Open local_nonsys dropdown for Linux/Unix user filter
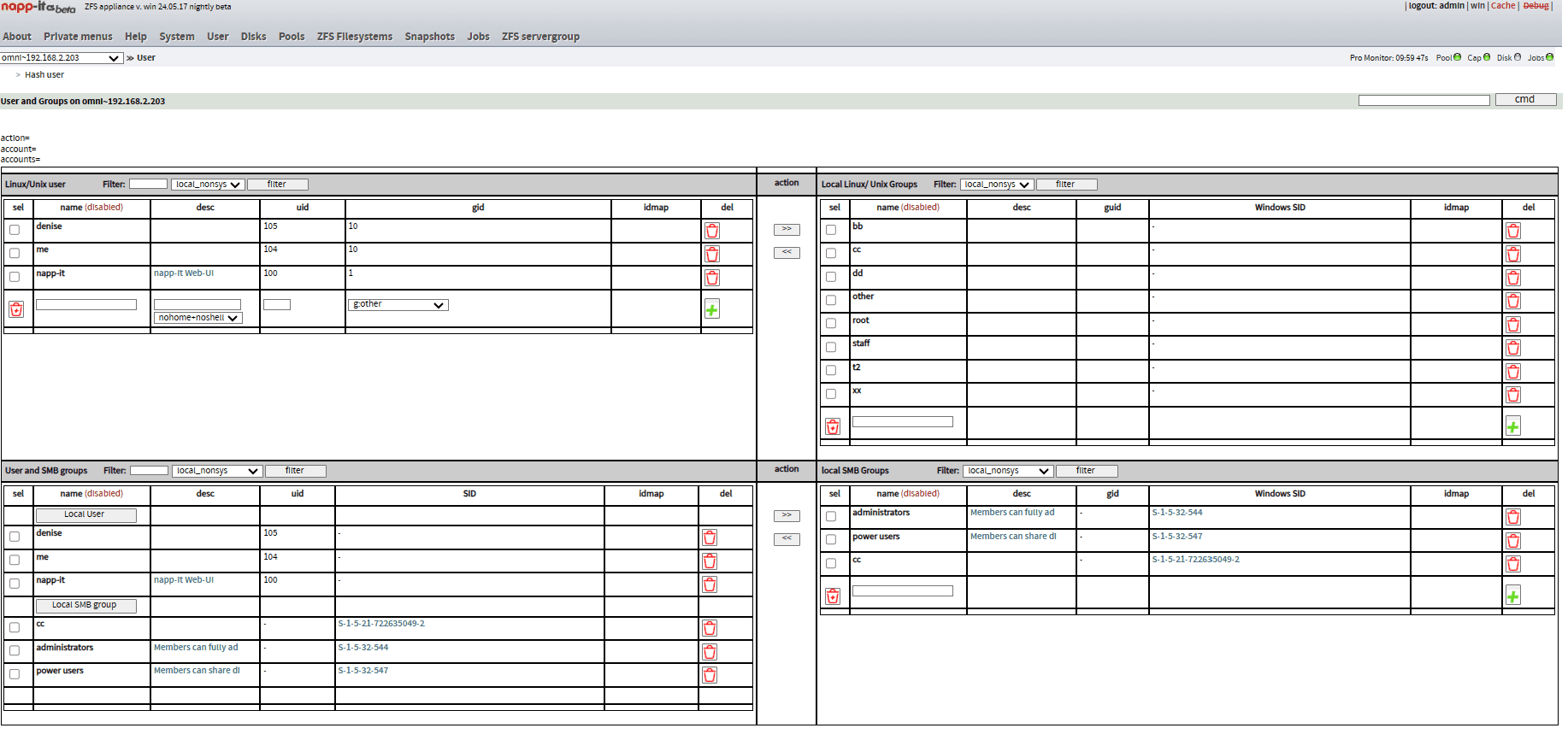The height and width of the screenshot is (734, 1568). pyautogui.click(x=208, y=185)
